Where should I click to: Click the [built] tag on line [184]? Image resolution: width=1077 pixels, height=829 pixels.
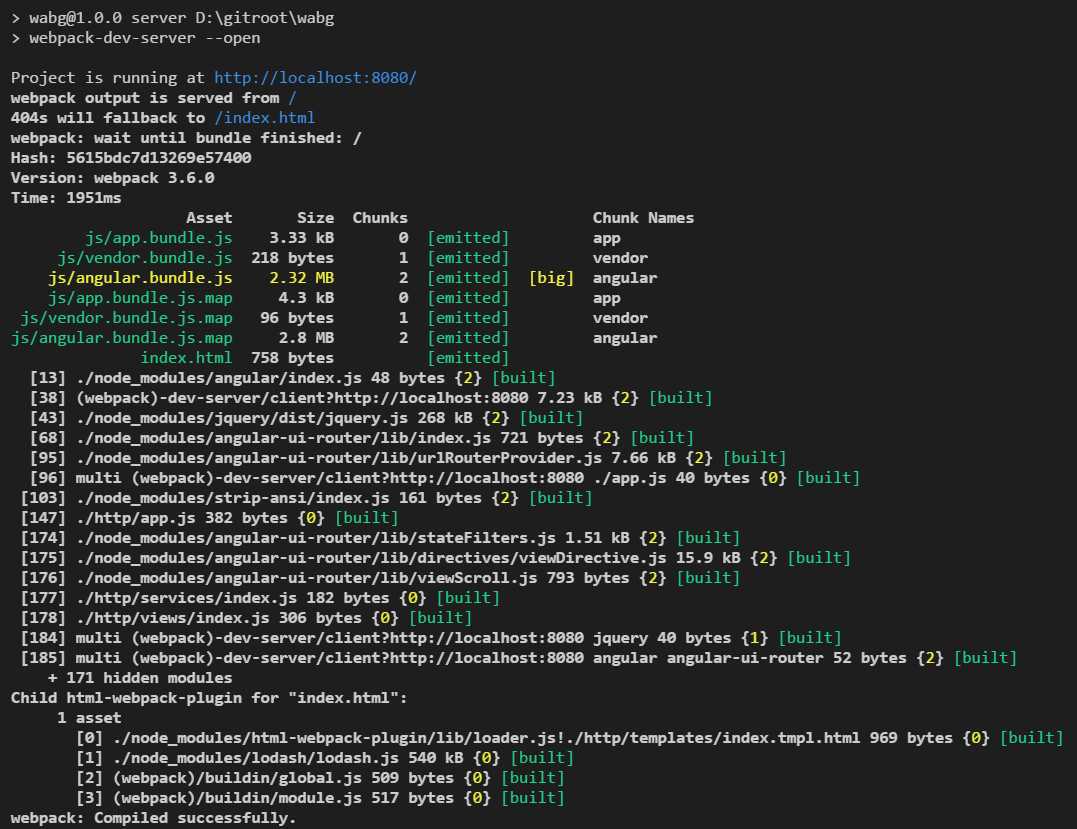point(810,637)
